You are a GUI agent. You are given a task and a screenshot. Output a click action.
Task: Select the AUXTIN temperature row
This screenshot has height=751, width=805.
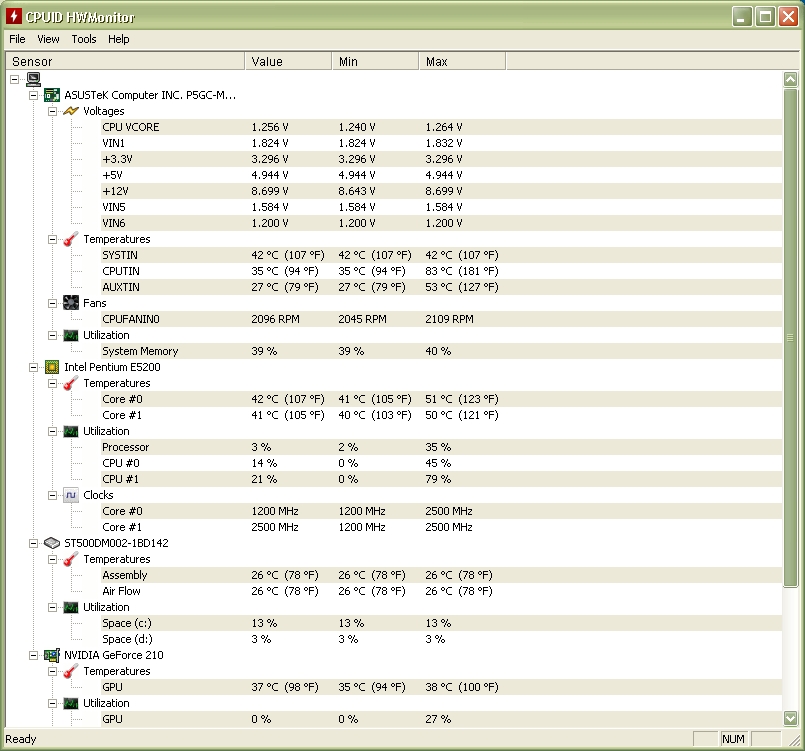pyautogui.click(x=442, y=287)
